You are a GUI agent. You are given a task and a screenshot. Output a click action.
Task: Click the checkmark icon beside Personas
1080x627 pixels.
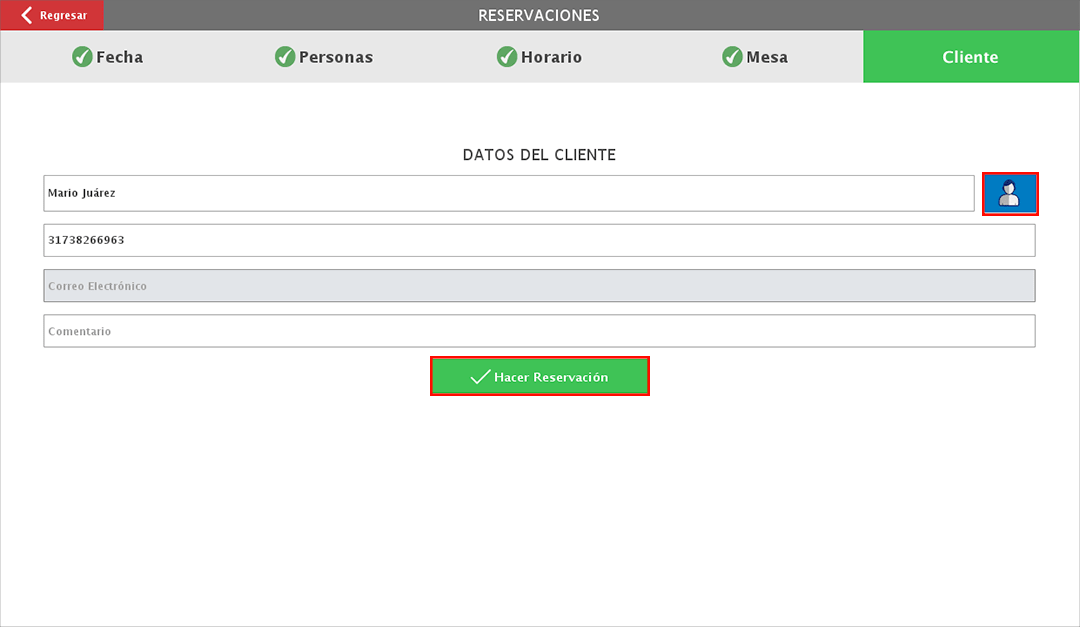pyautogui.click(x=284, y=57)
